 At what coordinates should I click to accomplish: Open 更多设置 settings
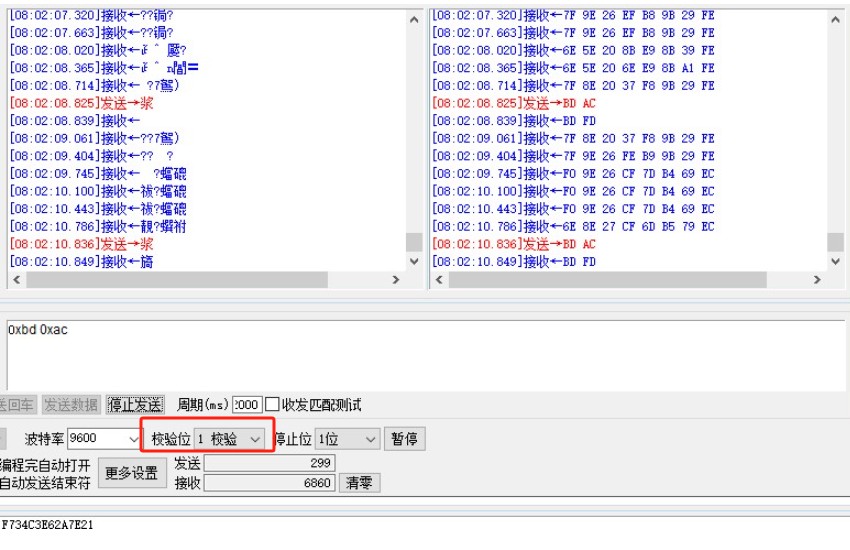132,473
